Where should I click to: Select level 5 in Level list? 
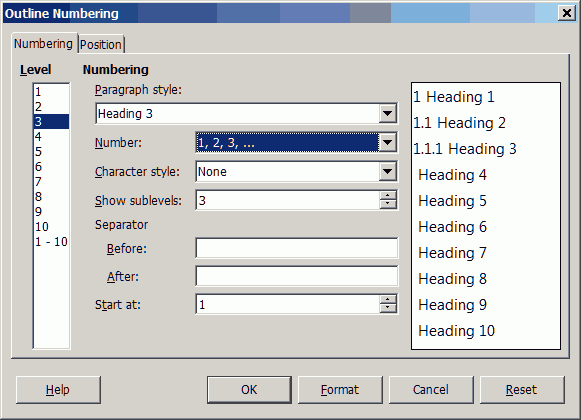(51, 152)
